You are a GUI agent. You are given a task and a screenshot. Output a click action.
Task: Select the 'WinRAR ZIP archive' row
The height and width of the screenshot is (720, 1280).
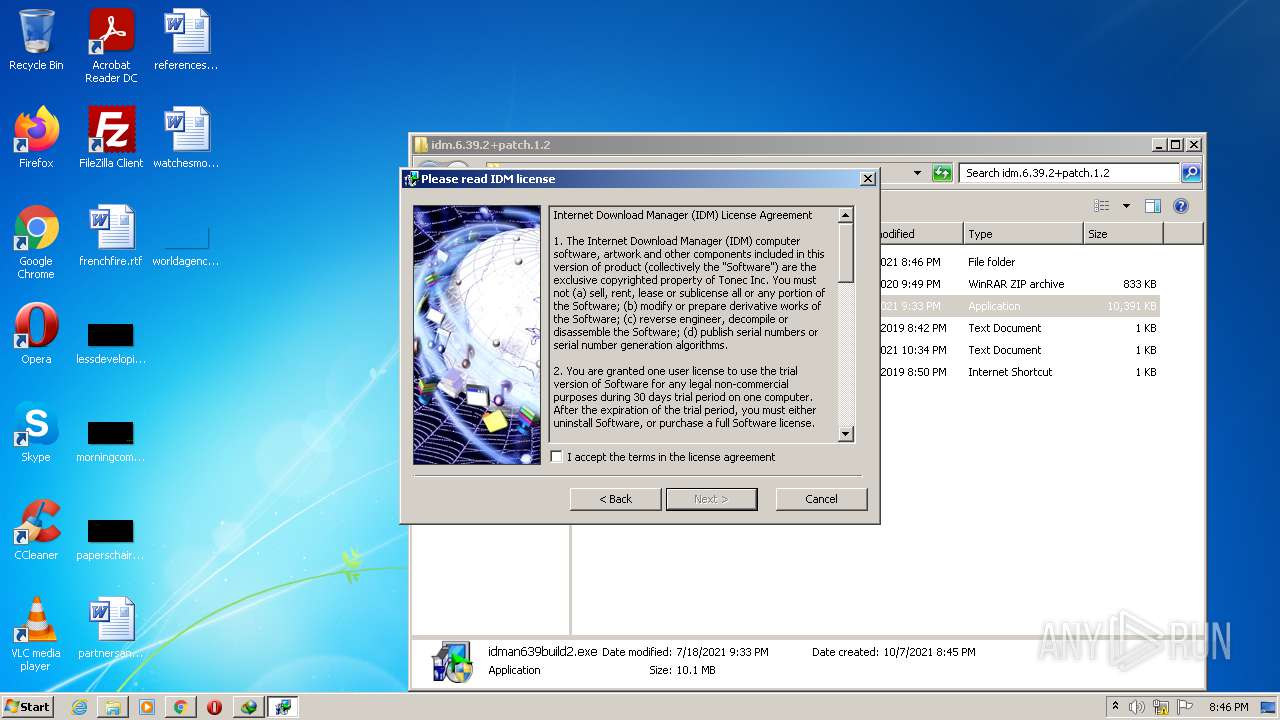(1019, 284)
